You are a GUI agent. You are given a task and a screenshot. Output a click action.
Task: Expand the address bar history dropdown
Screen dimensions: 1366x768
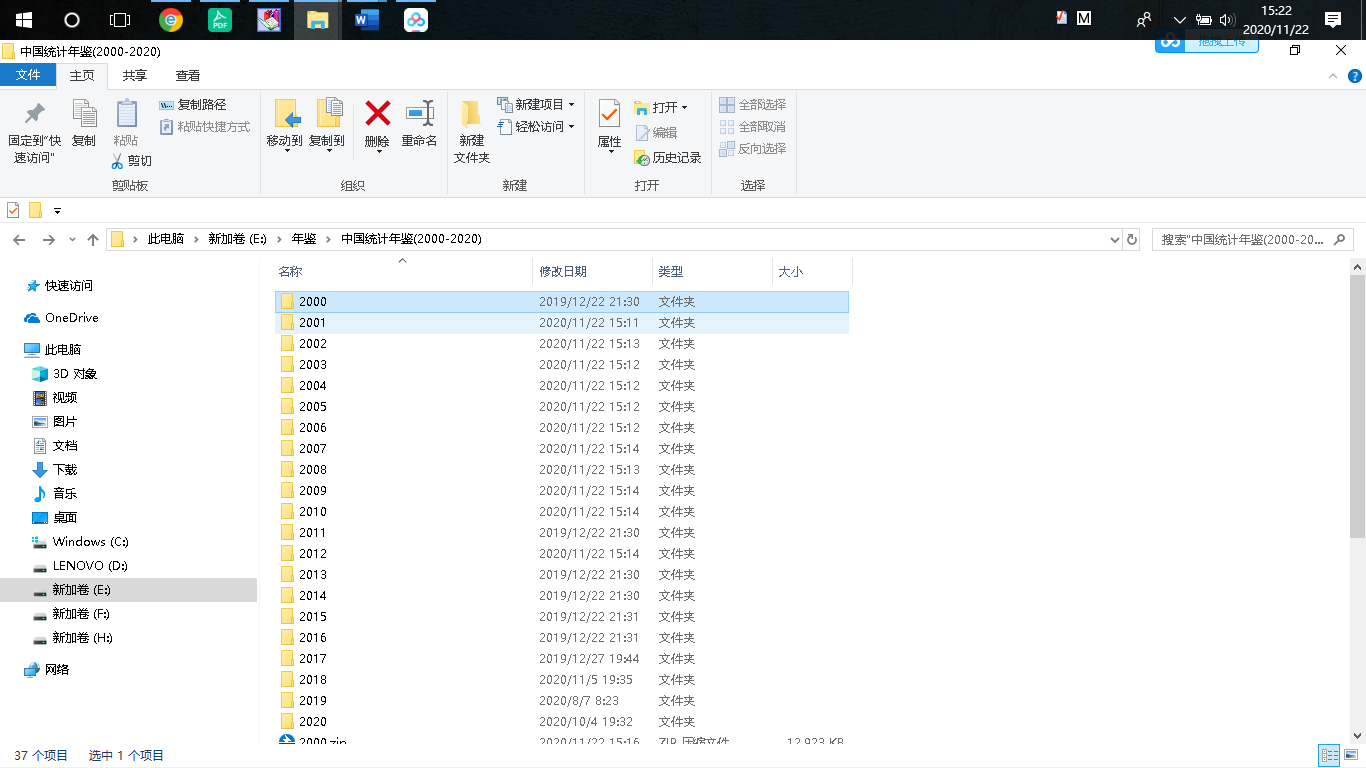pos(1115,240)
